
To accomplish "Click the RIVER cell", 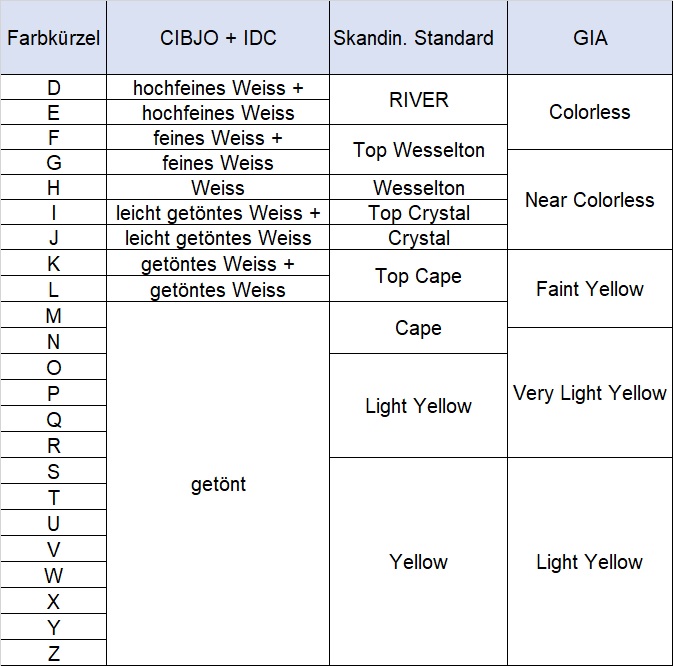I will click(418, 100).
